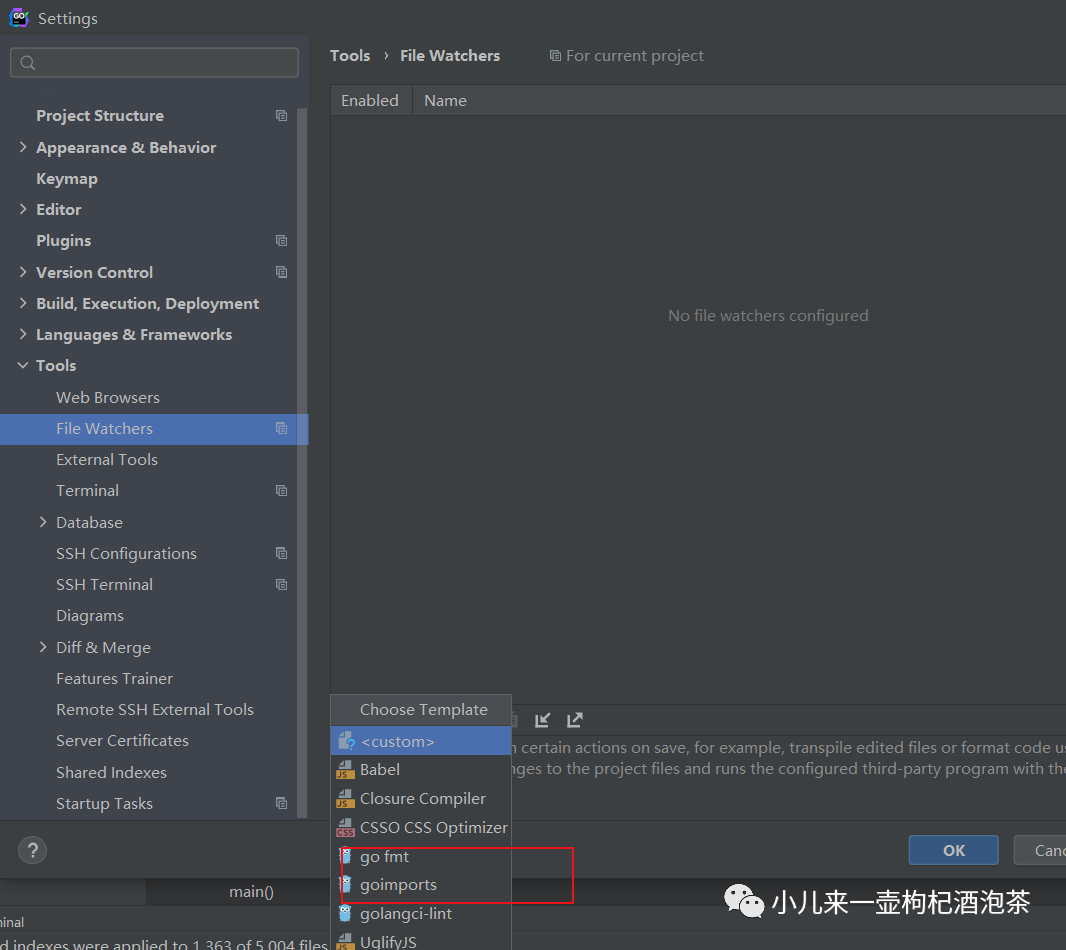Viewport: 1066px width, 950px height.
Task: Click the GoLand logo icon in title bar
Action: [18, 18]
